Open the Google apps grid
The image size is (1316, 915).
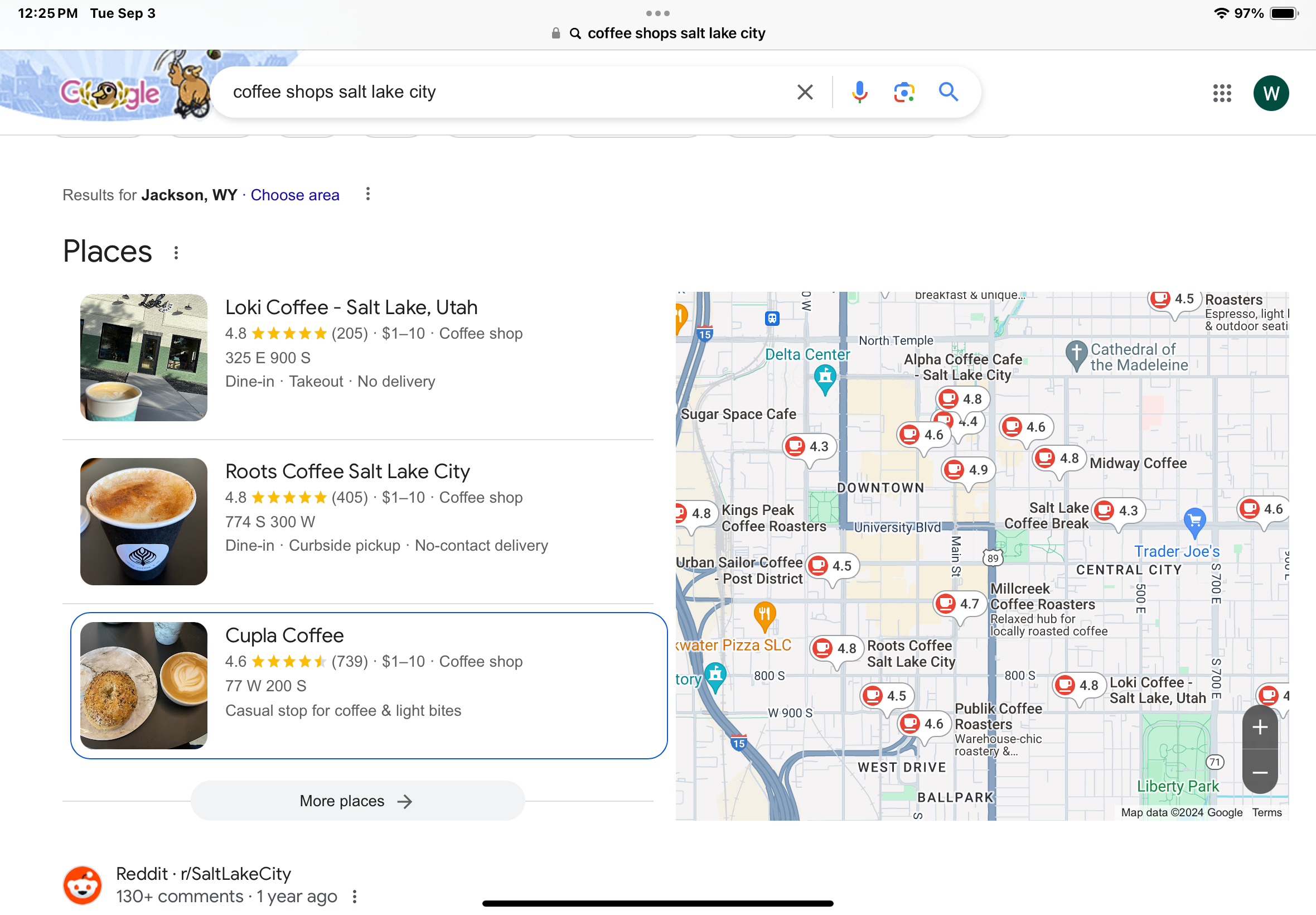point(1221,93)
